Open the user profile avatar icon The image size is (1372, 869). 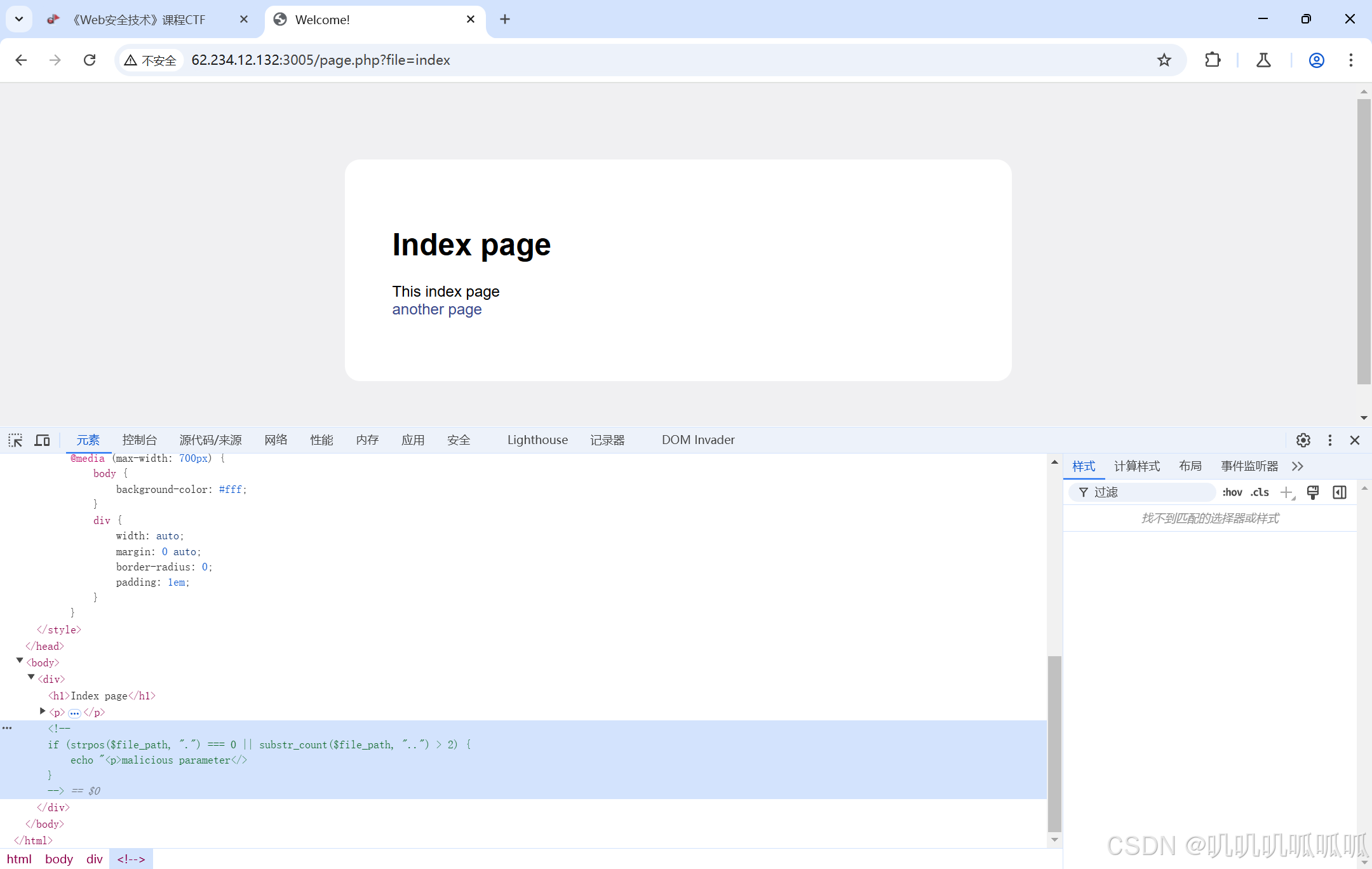pos(1317,60)
